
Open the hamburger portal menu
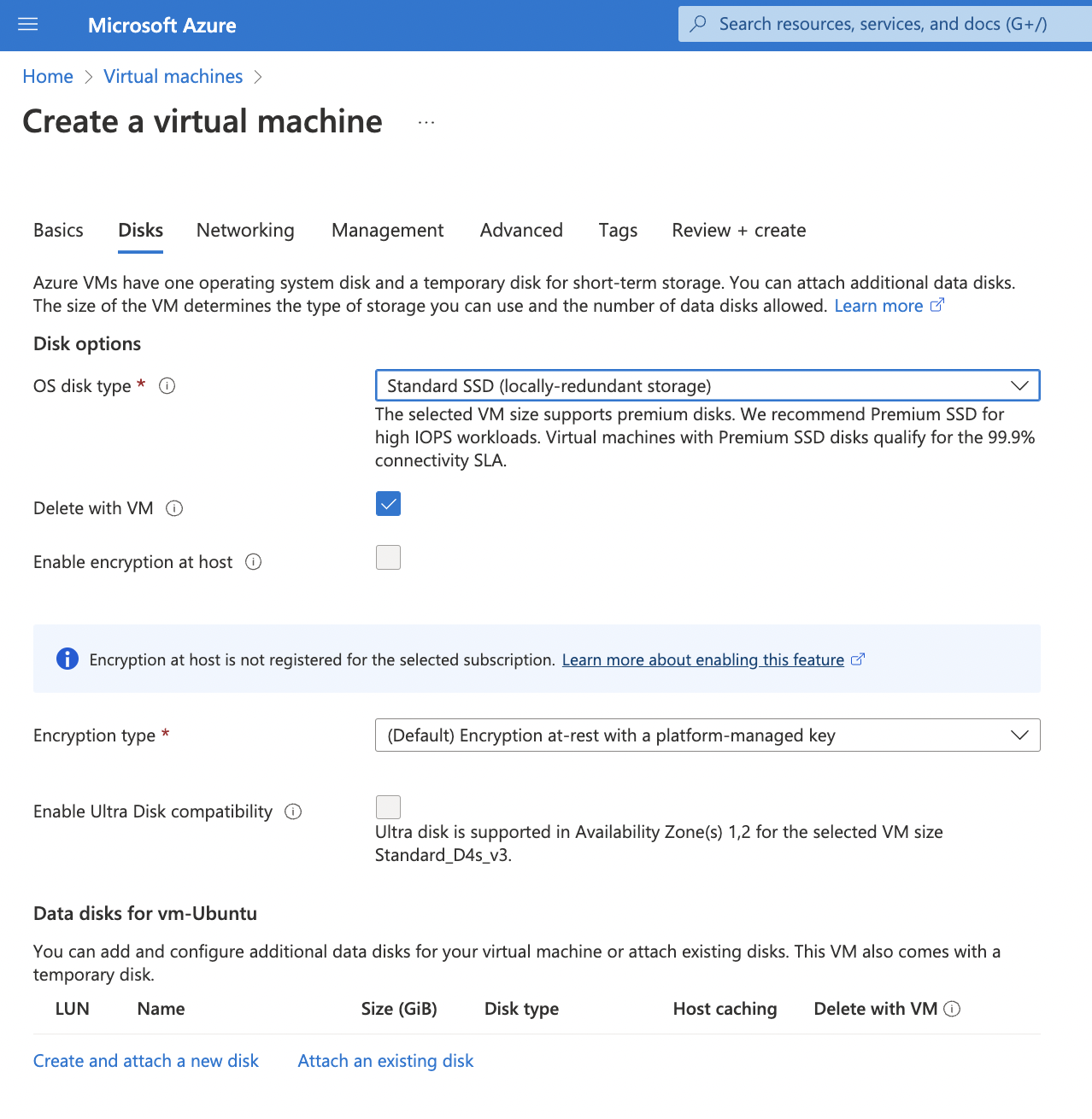[x=28, y=25]
